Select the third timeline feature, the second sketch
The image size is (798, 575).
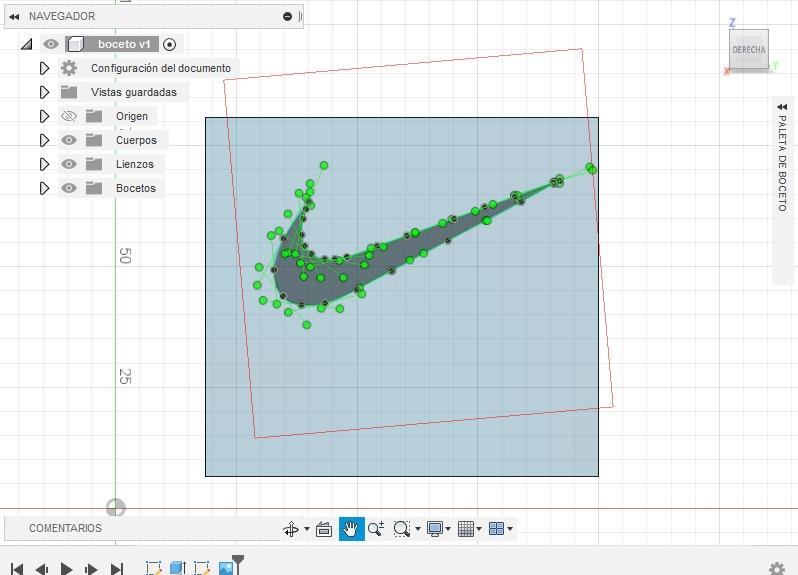tap(202, 568)
